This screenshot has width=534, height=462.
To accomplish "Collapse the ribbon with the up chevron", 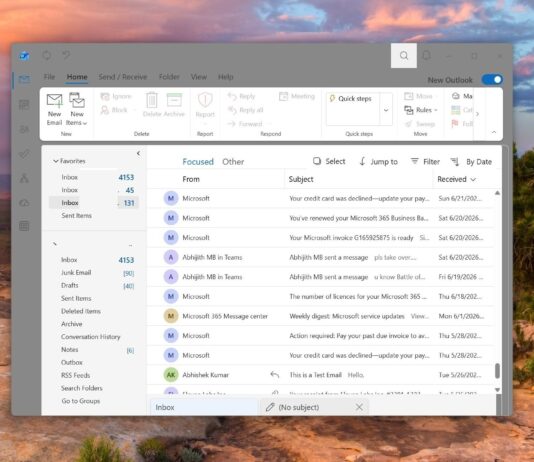I will click(494, 132).
